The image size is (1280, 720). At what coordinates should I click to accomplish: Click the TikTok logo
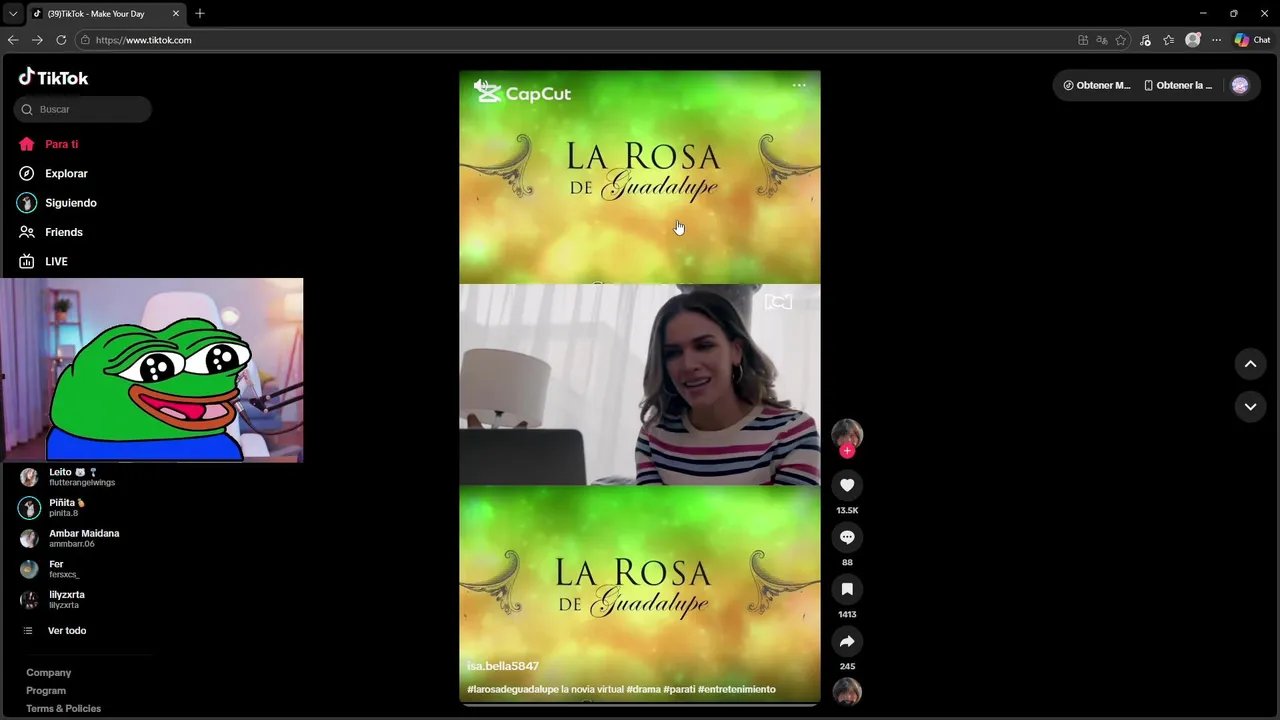53,77
